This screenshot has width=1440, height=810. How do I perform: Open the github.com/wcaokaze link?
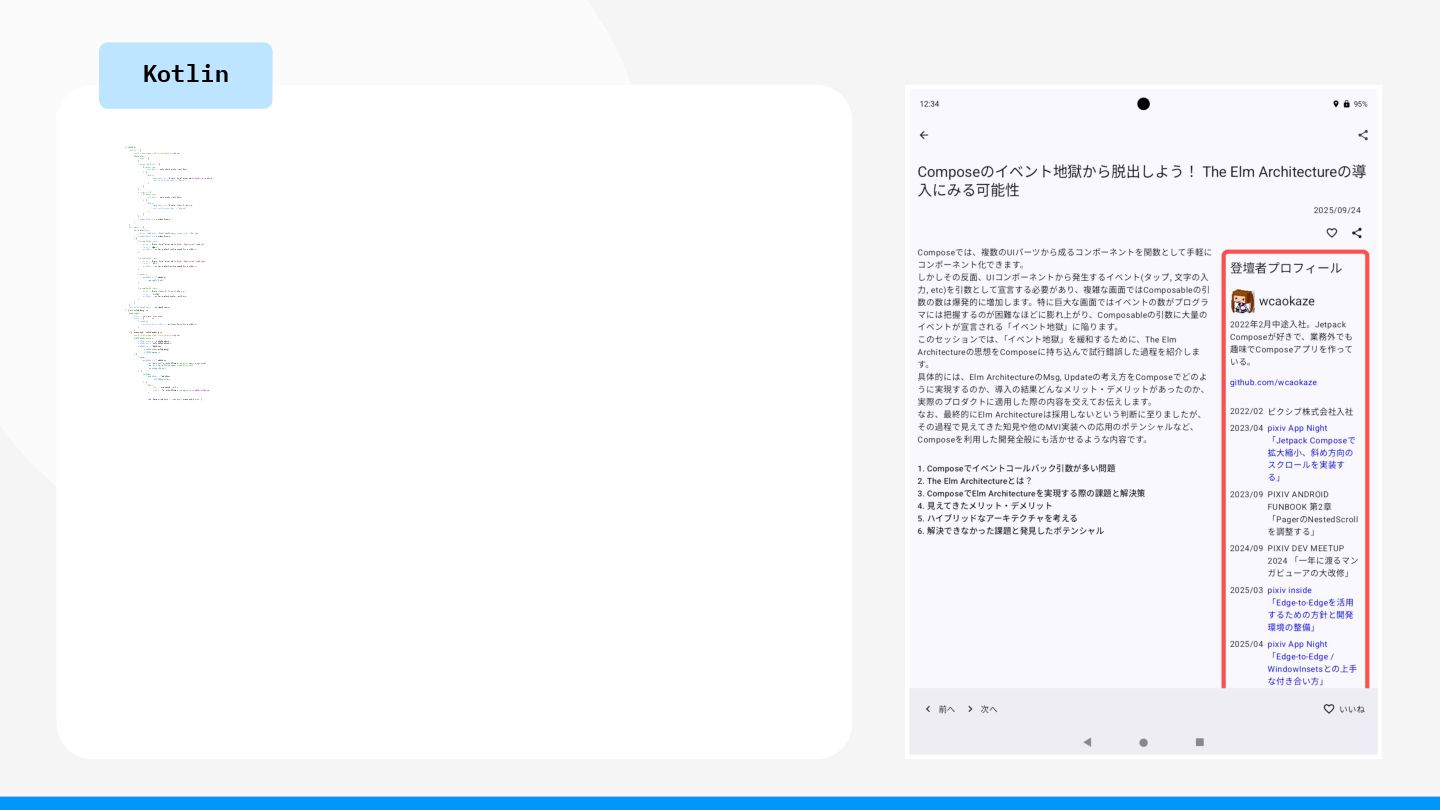tap(1273, 382)
